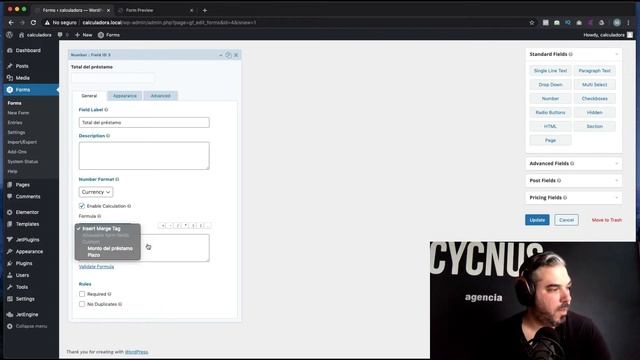Uncheck Enable Calculation checkbox

(x=82, y=206)
